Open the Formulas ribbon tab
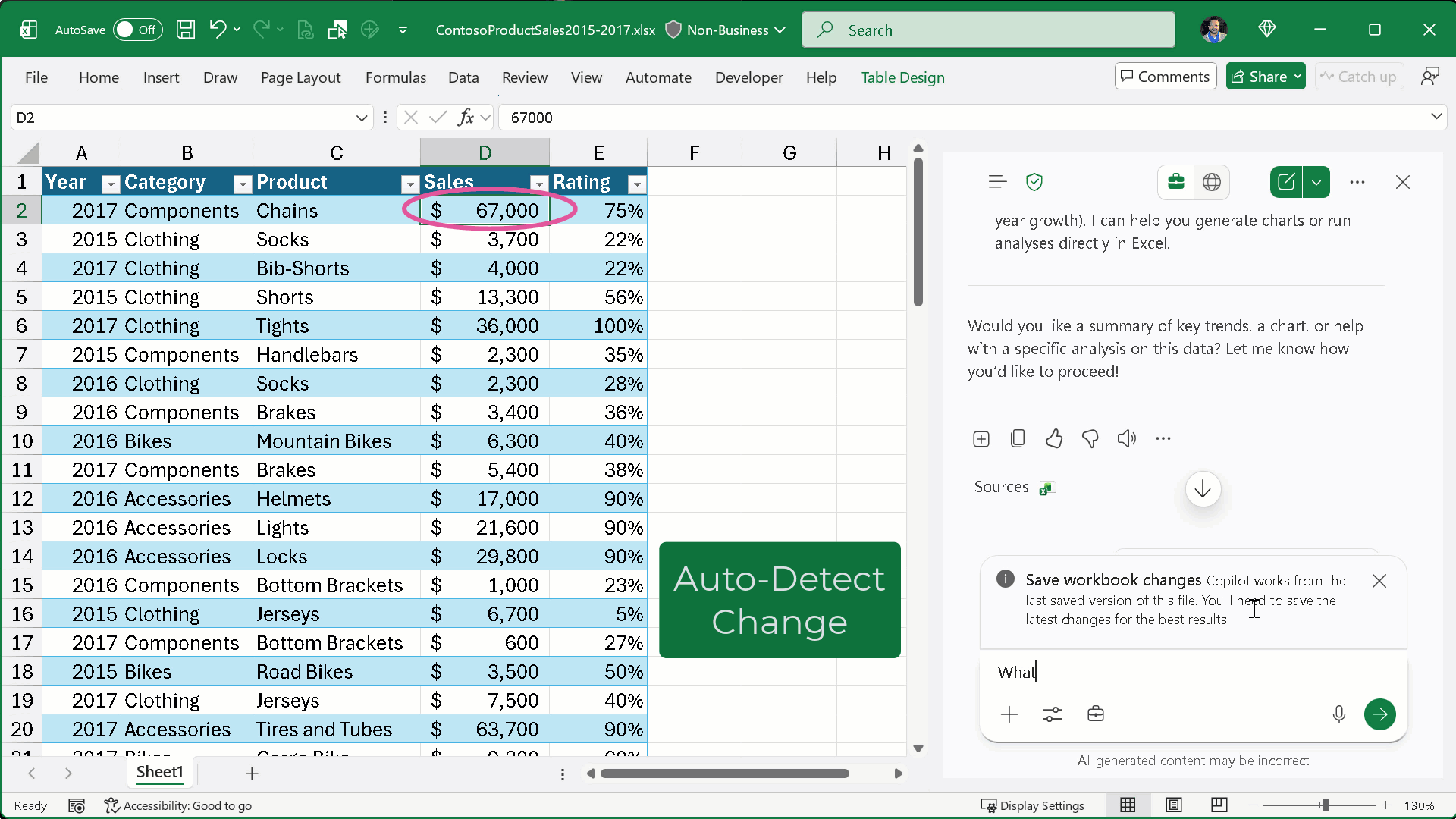 395,77
